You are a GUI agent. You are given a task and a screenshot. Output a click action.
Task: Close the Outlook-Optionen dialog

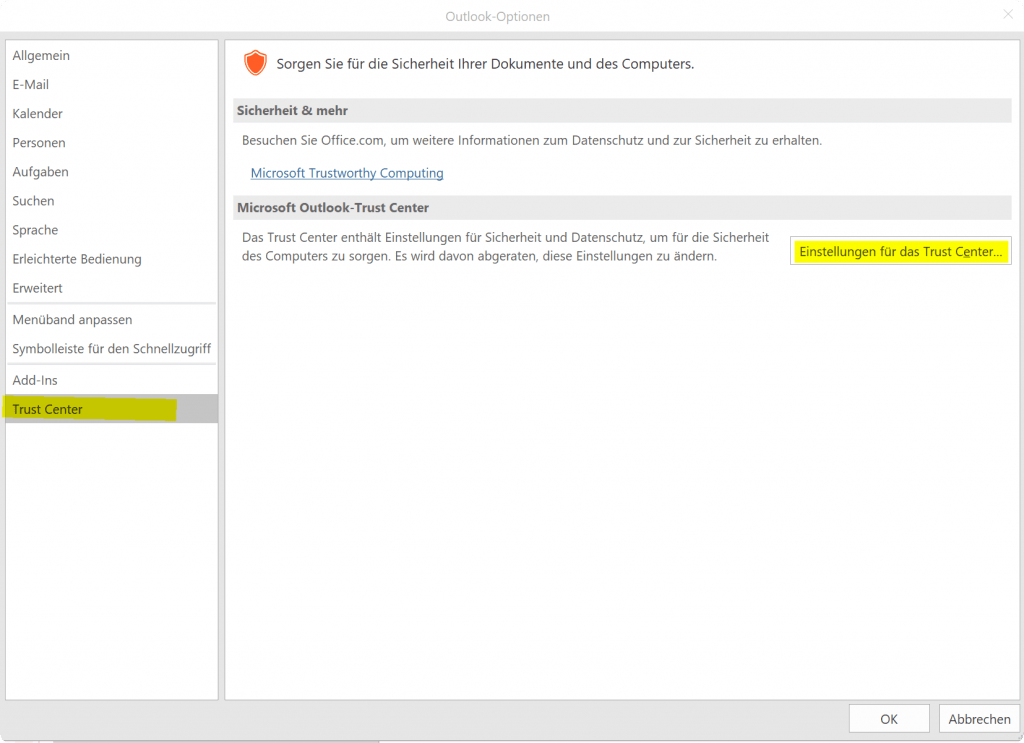pyautogui.click(x=1008, y=14)
